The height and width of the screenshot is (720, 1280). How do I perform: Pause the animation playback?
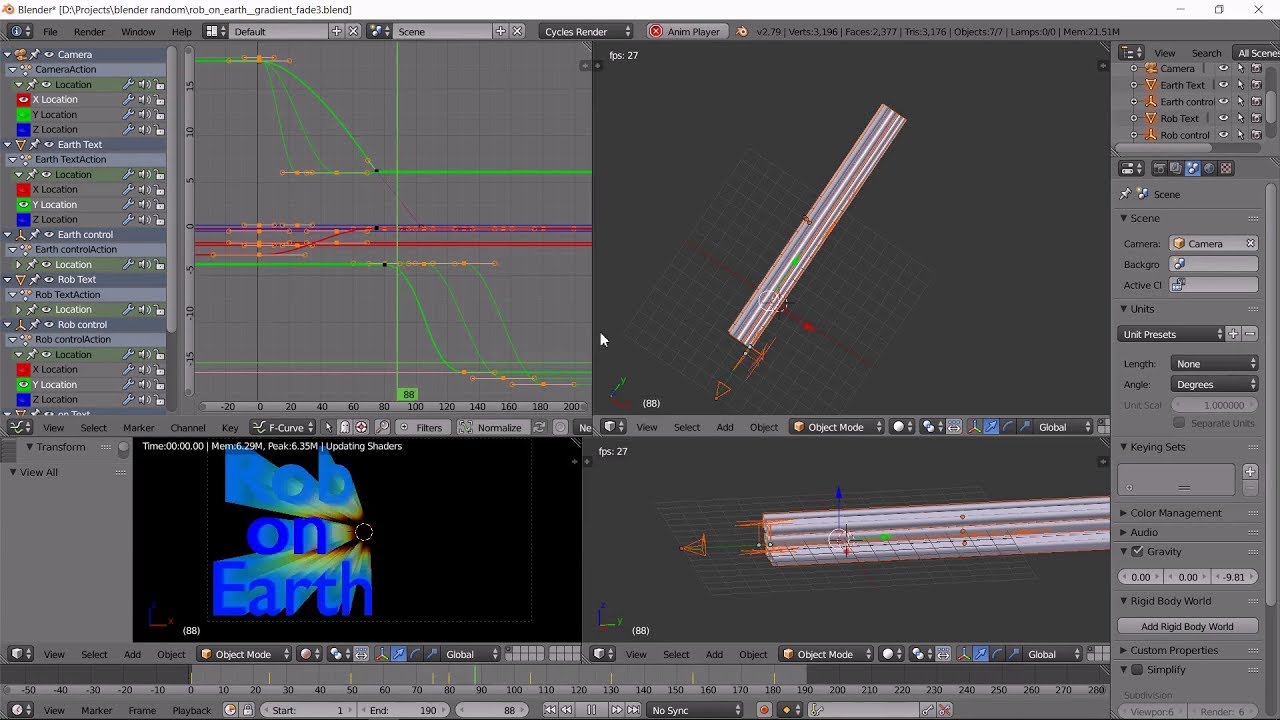tap(592, 710)
